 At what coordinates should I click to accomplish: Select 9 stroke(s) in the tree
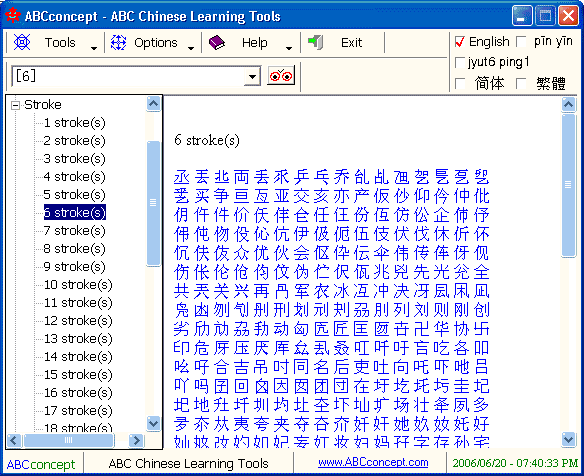coord(74,267)
